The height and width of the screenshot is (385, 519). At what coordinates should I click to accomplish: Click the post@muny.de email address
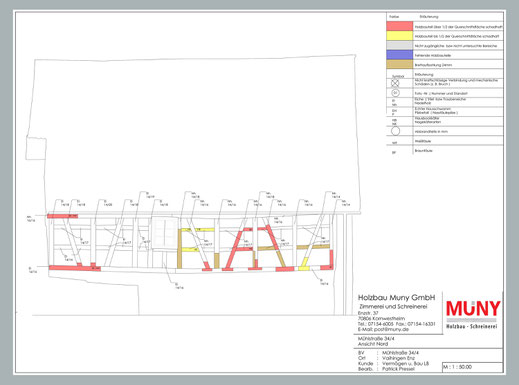(383, 329)
